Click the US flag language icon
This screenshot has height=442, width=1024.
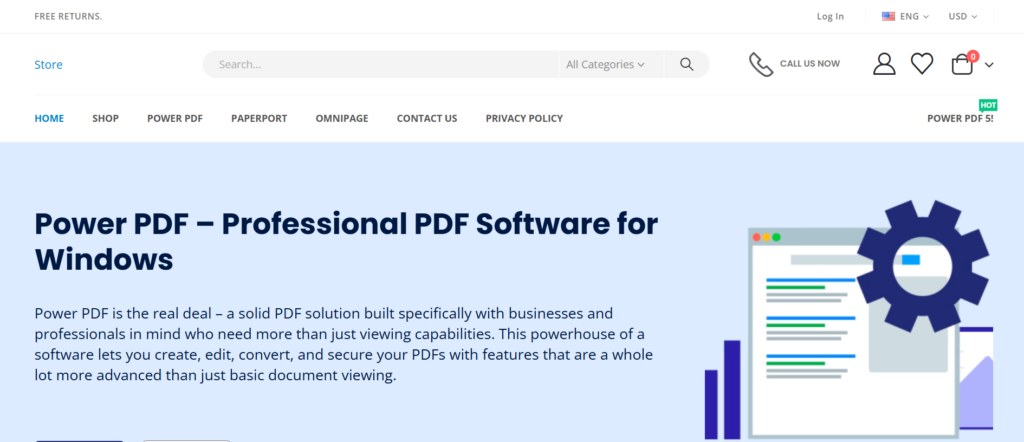tap(888, 16)
